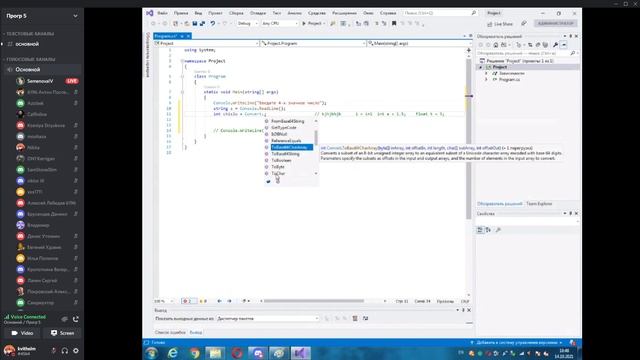The width and height of the screenshot is (640, 360).
Task: Click the LIVE badge next to SemenovaIV
Action: pyautogui.click(x=72, y=81)
